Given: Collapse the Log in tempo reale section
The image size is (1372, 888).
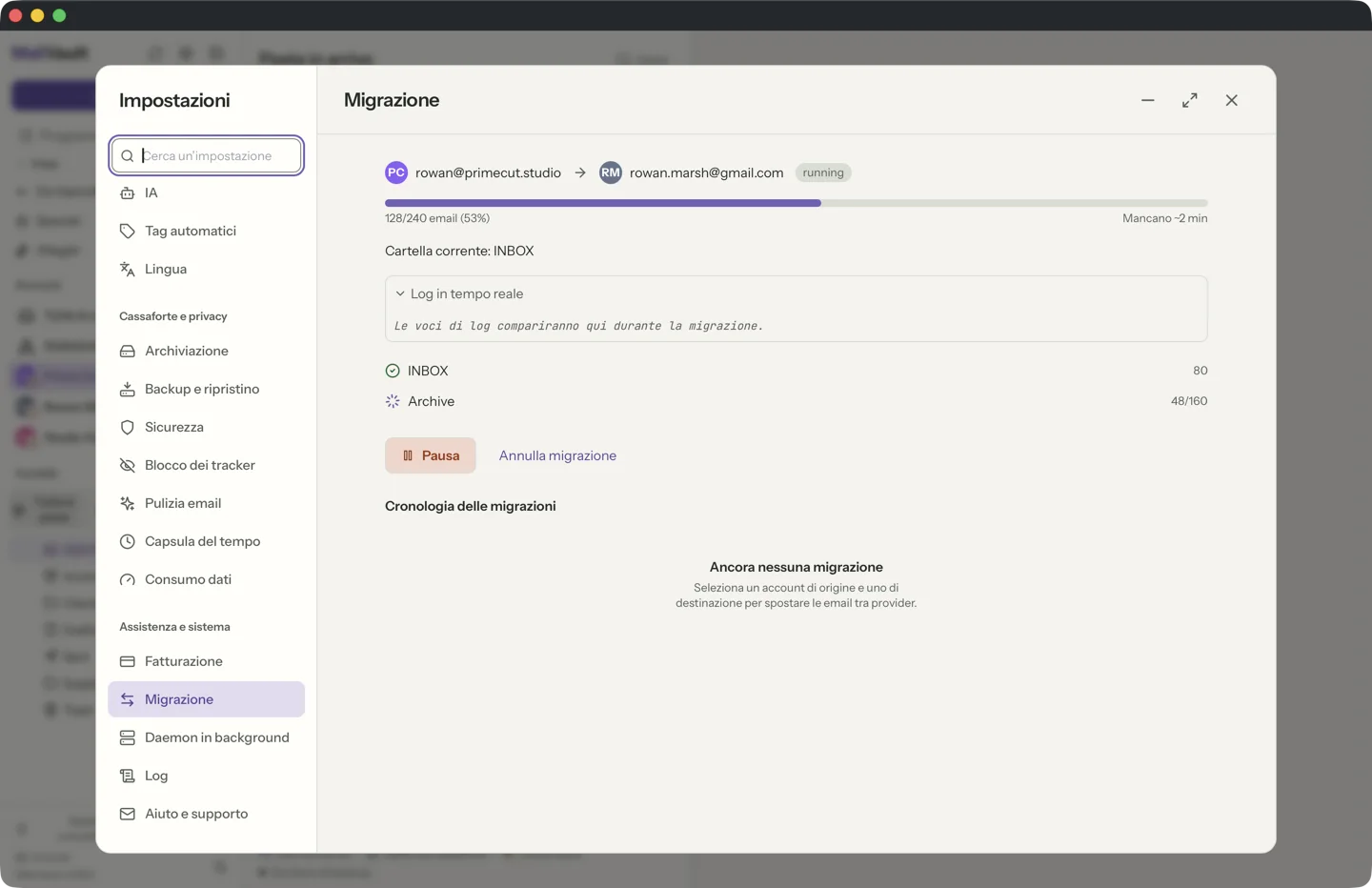Looking at the screenshot, I should tap(459, 293).
